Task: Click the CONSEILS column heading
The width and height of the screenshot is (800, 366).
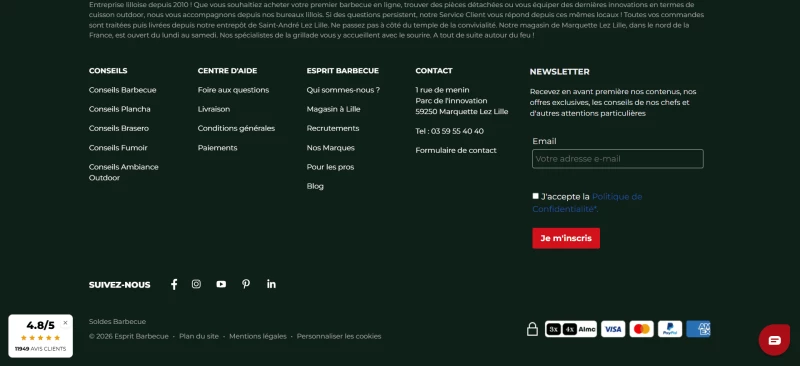Action: click(108, 71)
